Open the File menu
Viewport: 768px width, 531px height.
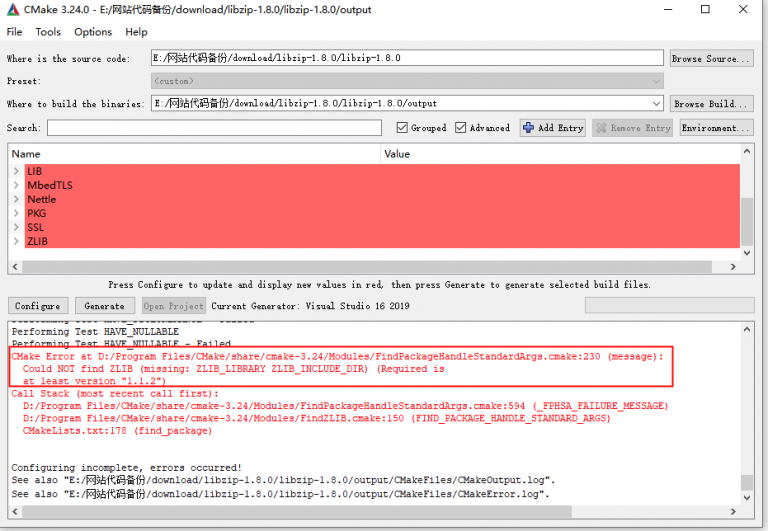(14, 32)
